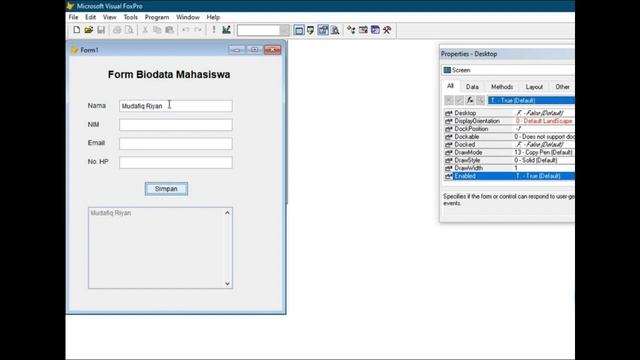Select the Dockable property row
This screenshot has height=360, width=640.
pos(509,137)
